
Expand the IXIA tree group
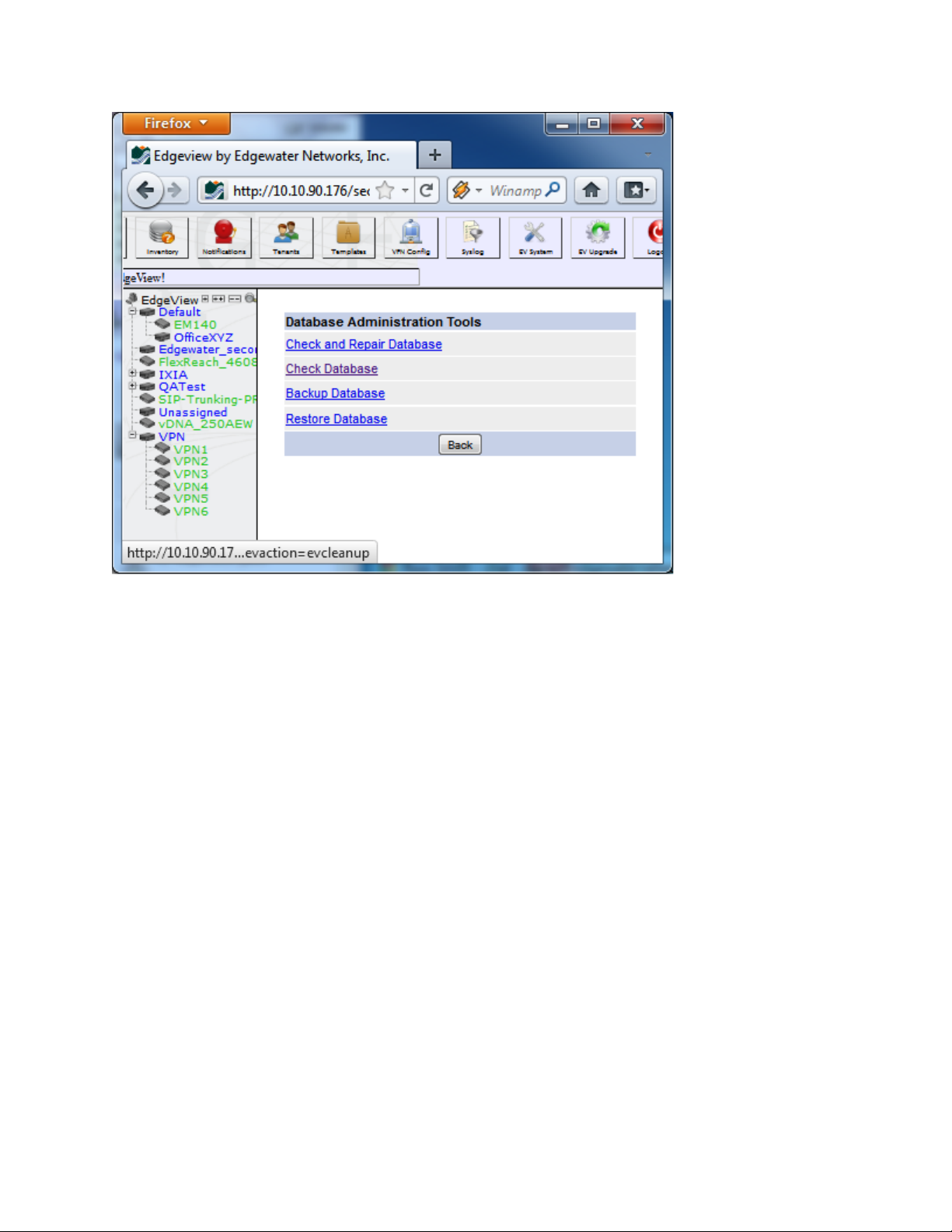132,374
